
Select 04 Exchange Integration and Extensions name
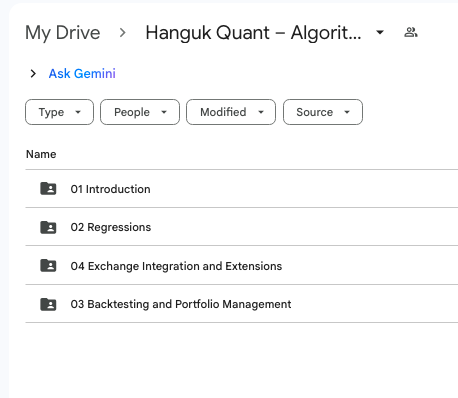(x=176, y=266)
